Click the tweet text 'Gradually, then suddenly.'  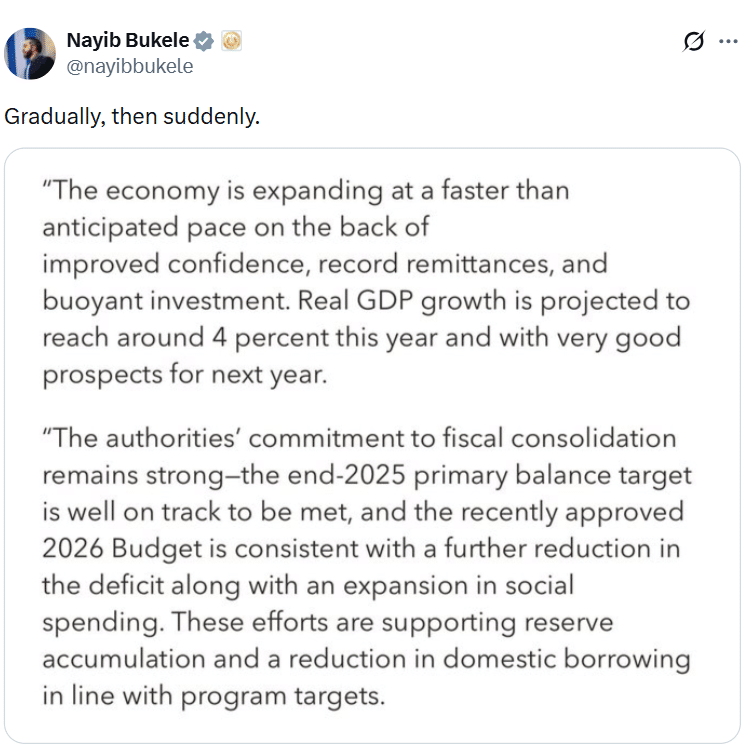click(x=131, y=116)
